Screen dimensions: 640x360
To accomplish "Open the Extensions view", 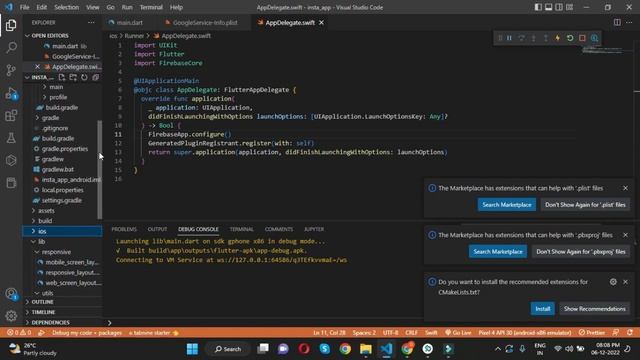I will point(11,116).
